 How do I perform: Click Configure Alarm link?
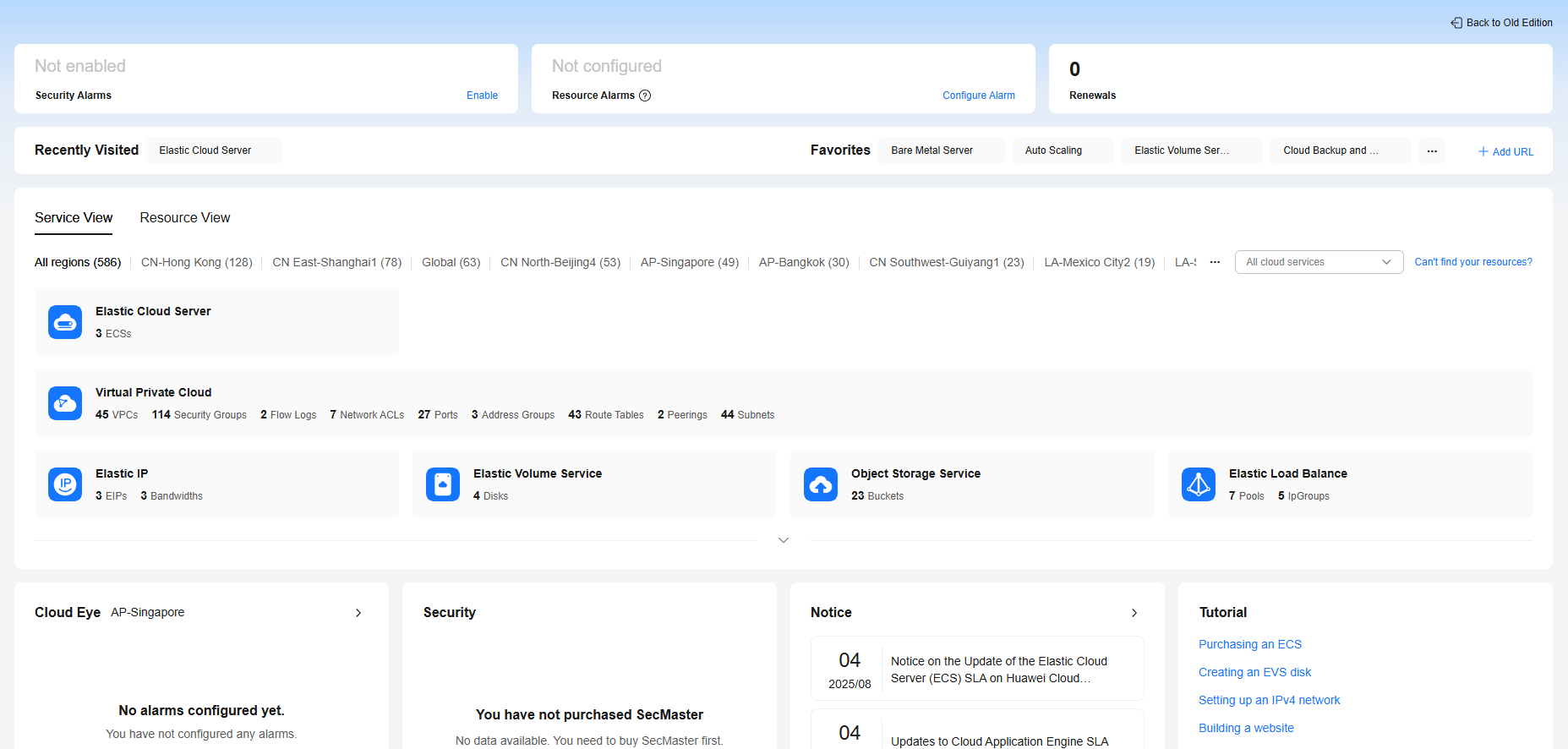pyautogui.click(x=979, y=96)
